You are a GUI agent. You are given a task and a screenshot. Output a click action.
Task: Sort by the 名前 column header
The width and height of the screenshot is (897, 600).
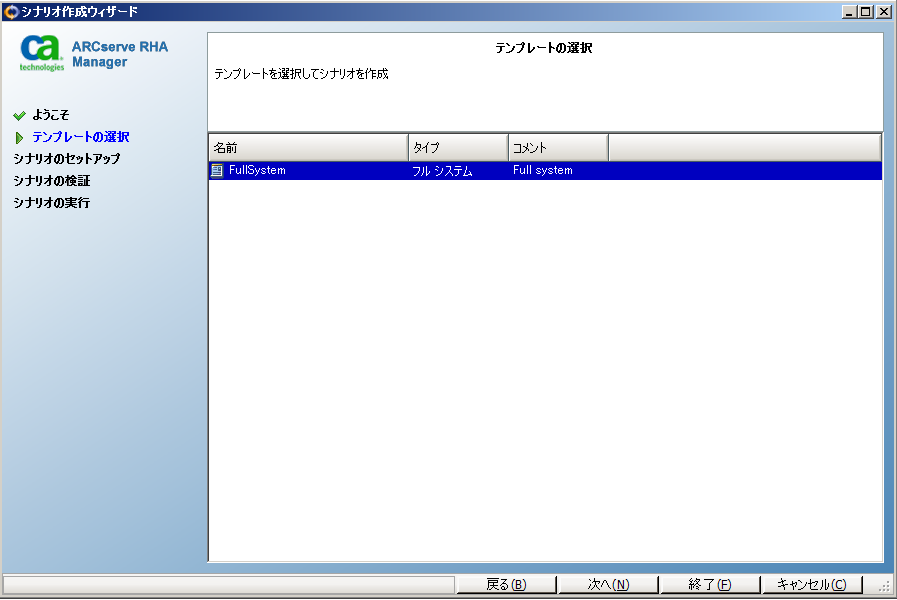[308, 148]
